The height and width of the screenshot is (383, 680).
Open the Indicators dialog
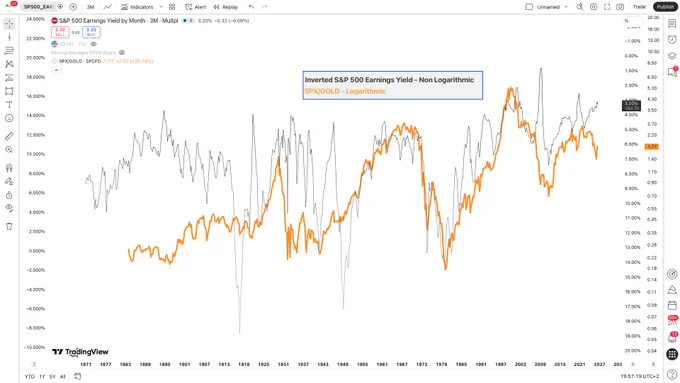[137, 7]
